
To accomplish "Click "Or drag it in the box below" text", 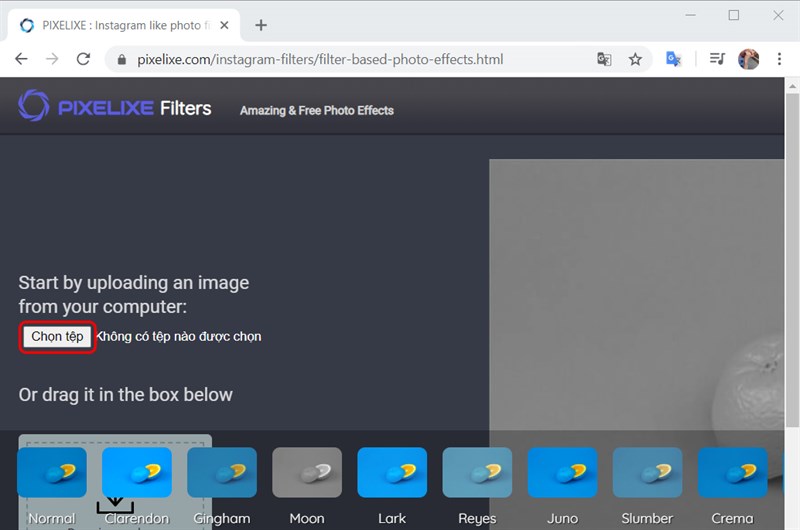I will 126,395.
